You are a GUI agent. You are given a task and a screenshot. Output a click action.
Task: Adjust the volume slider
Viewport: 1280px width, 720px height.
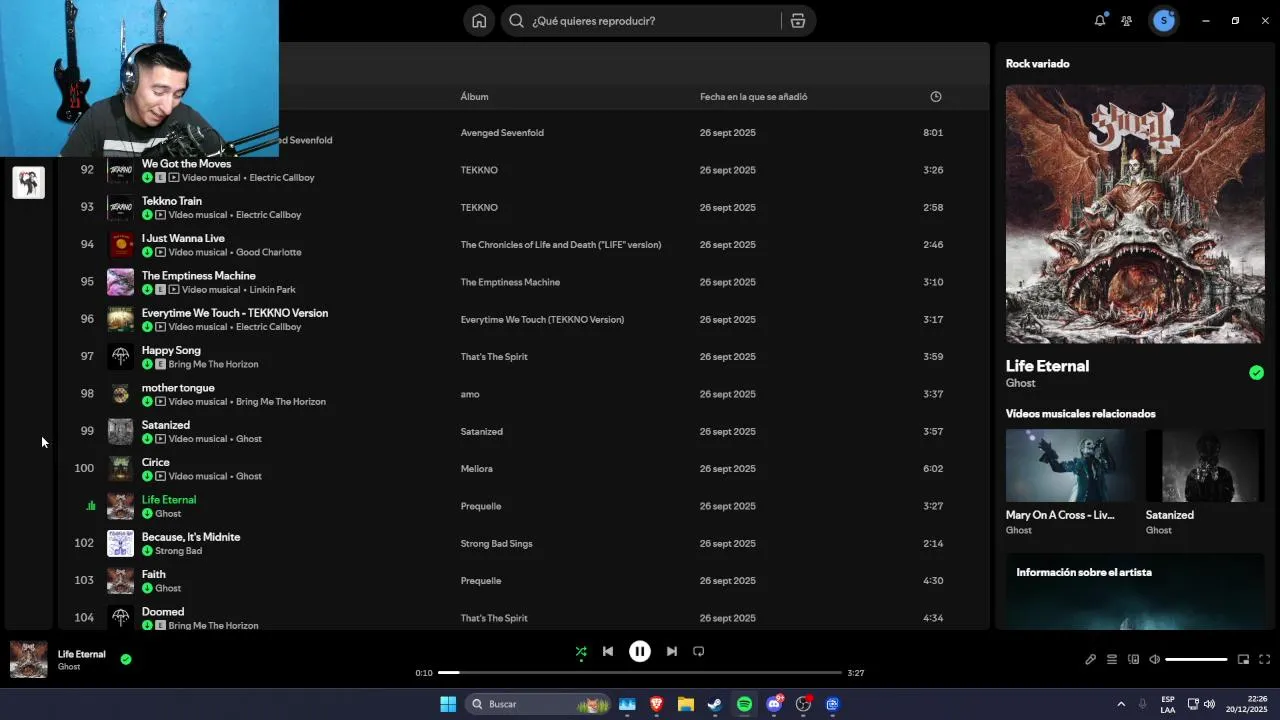tap(1196, 660)
